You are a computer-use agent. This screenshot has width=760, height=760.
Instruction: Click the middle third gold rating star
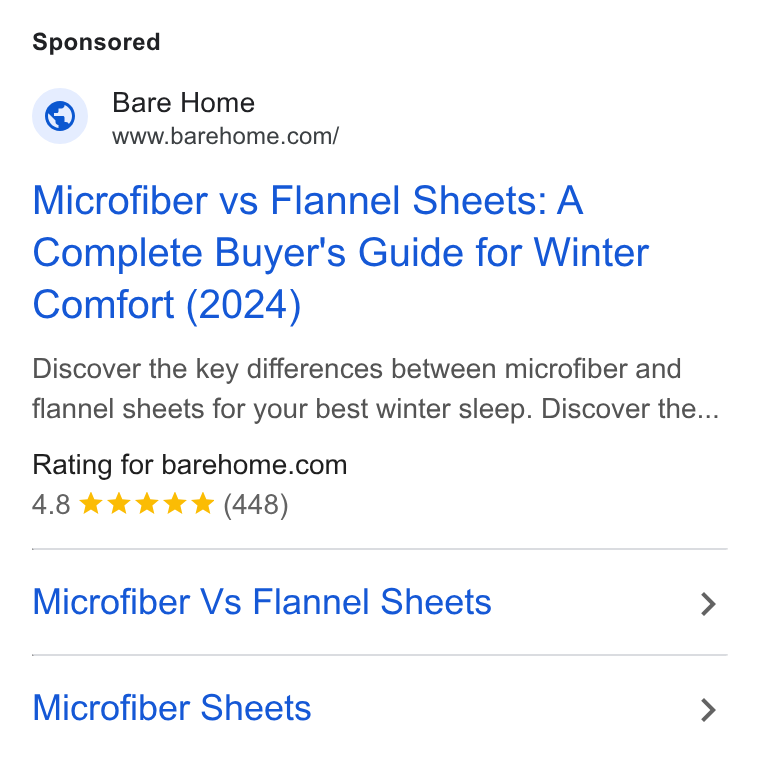(146, 503)
